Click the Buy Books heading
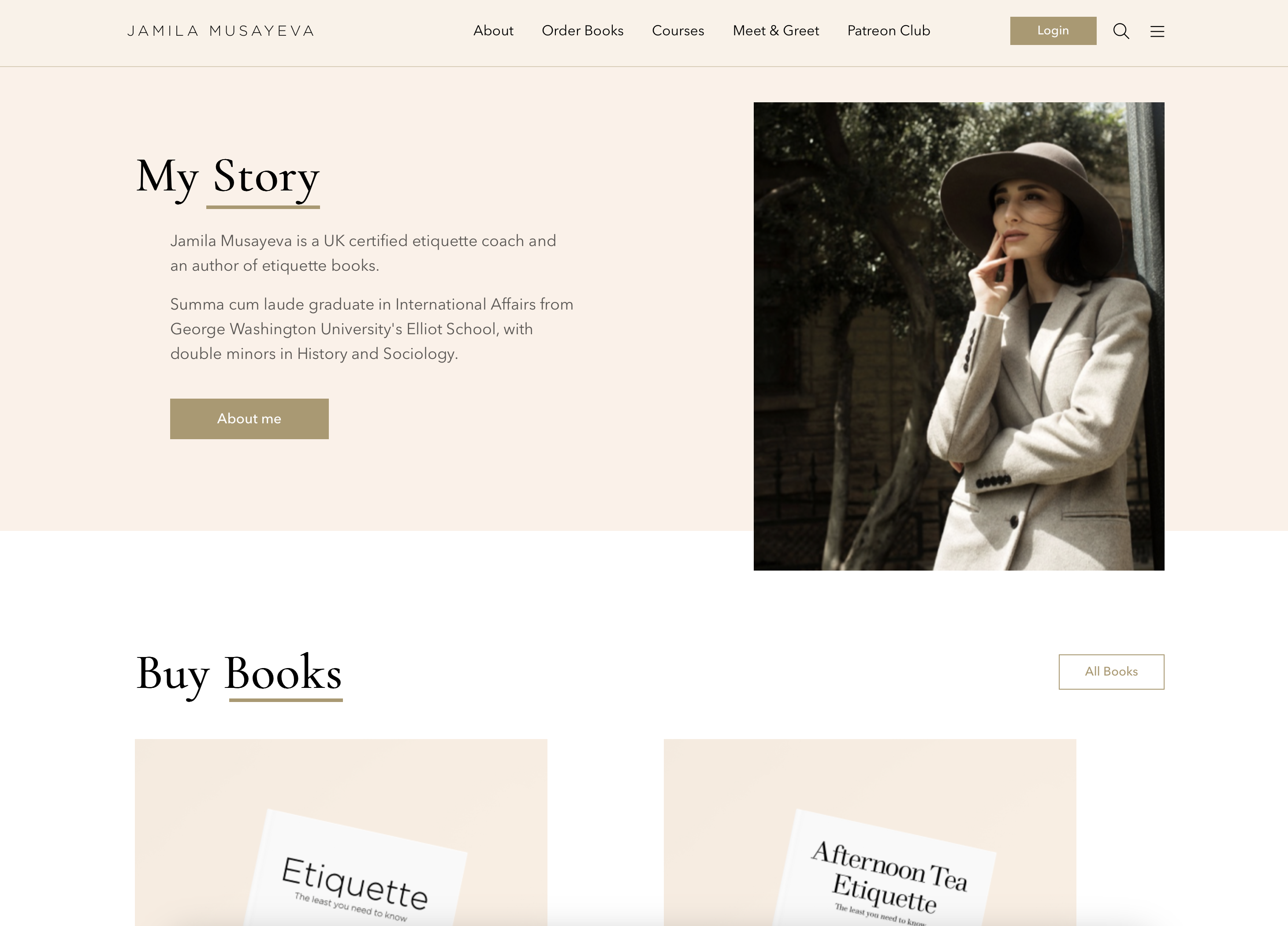The height and width of the screenshot is (926, 1288). (239, 674)
